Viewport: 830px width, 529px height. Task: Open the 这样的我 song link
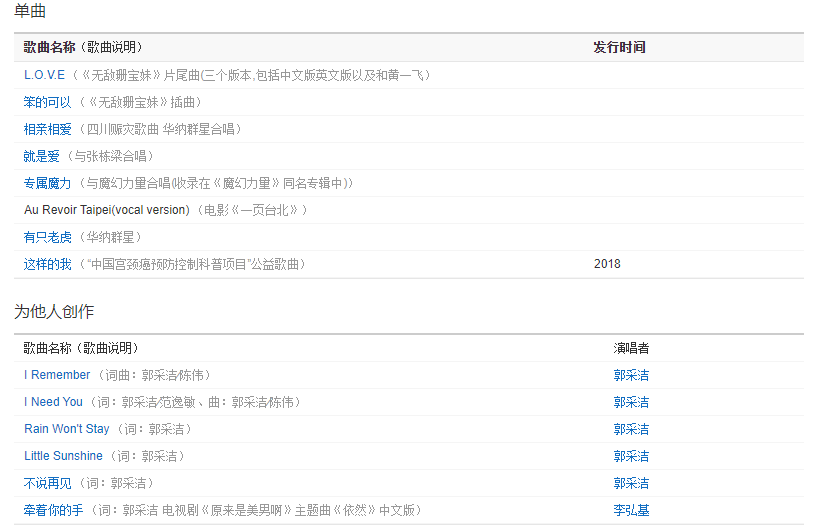point(47,264)
